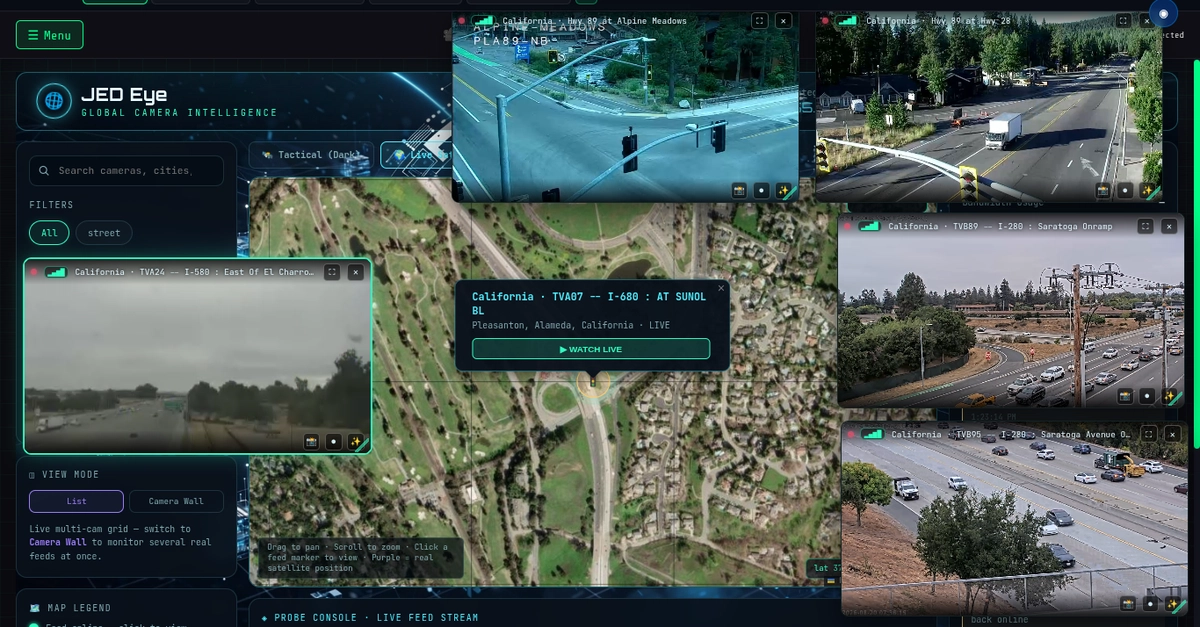This screenshot has width=1200, height=627.
Task: Take snapshot of Hwy 89 at Hwy 28 feed
Action: tap(1103, 190)
